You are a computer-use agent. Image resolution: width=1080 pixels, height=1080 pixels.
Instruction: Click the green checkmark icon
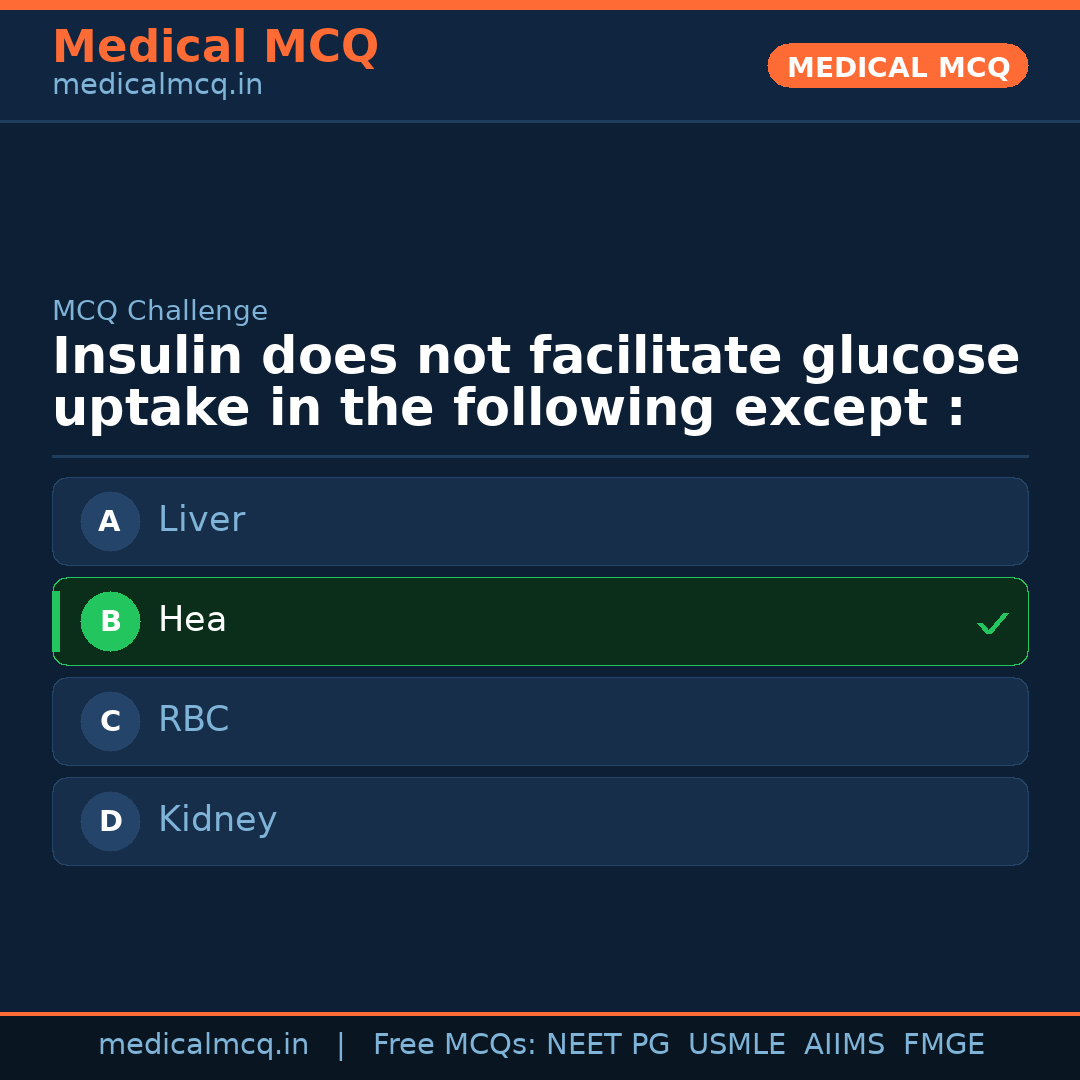992,623
